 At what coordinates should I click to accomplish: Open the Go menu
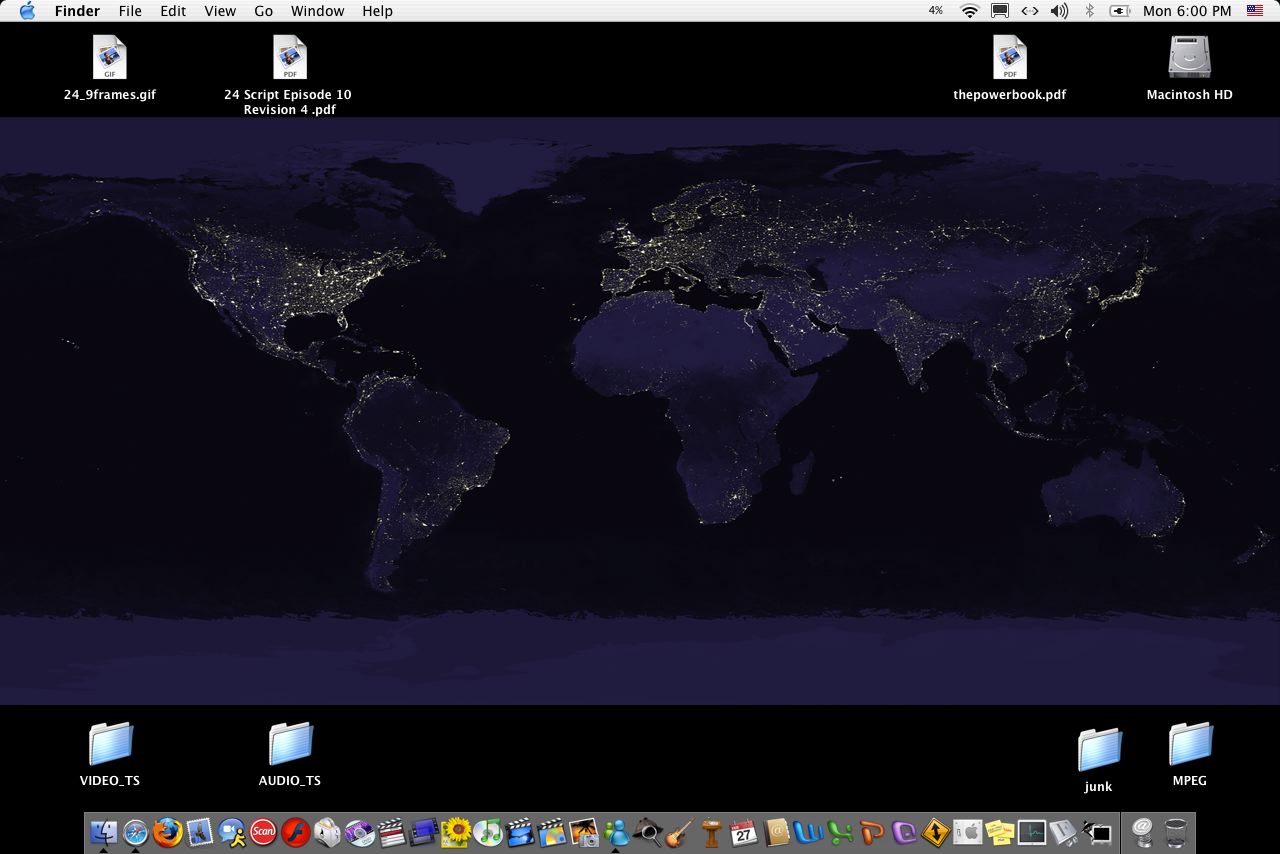click(263, 11)
